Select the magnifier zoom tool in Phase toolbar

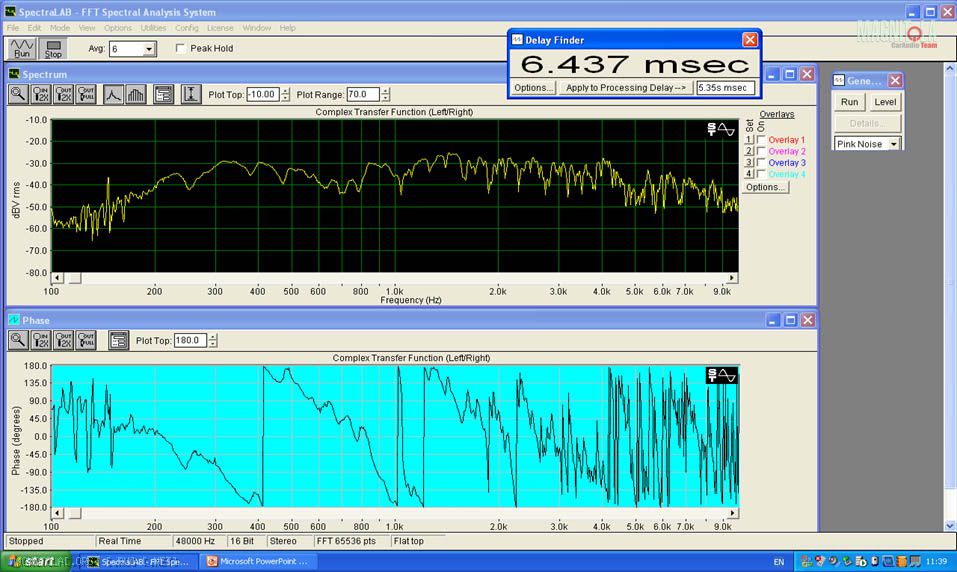tap(18, 340)
